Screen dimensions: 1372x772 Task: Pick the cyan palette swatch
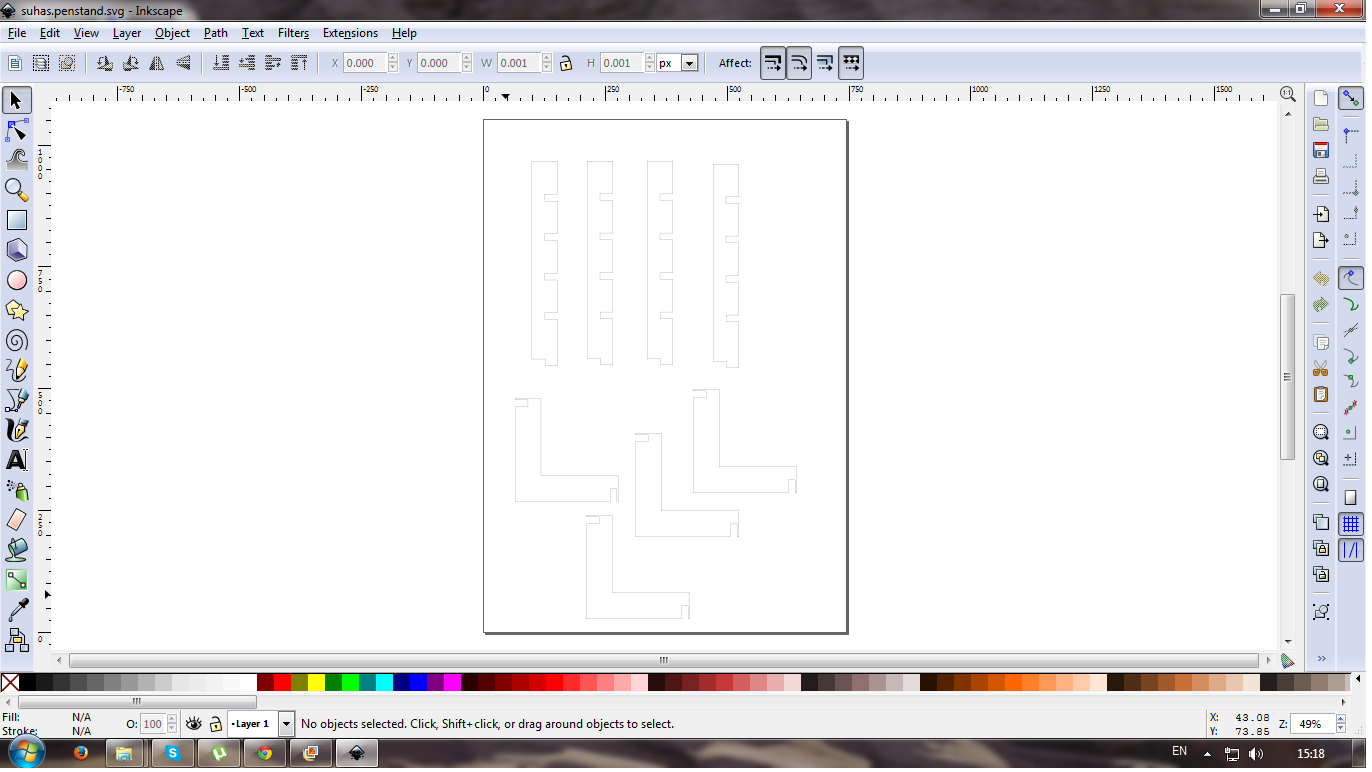384,682
